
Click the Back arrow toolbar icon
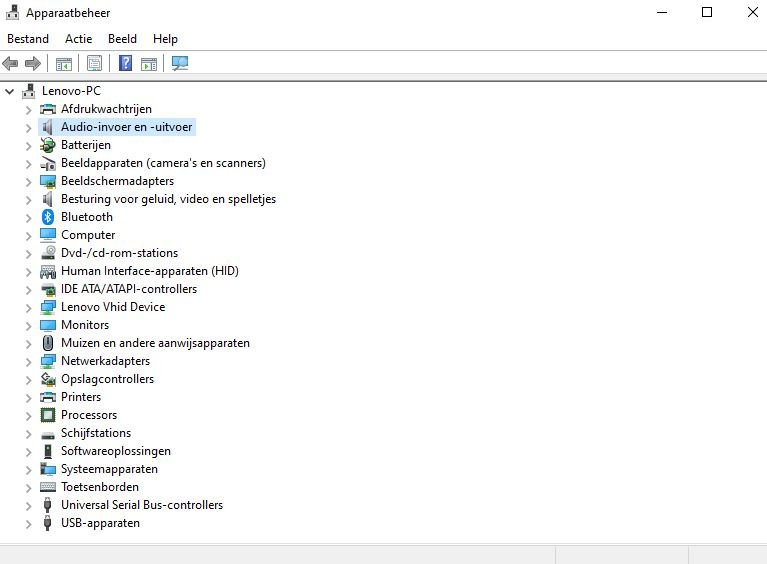click(x=10, y=64)
